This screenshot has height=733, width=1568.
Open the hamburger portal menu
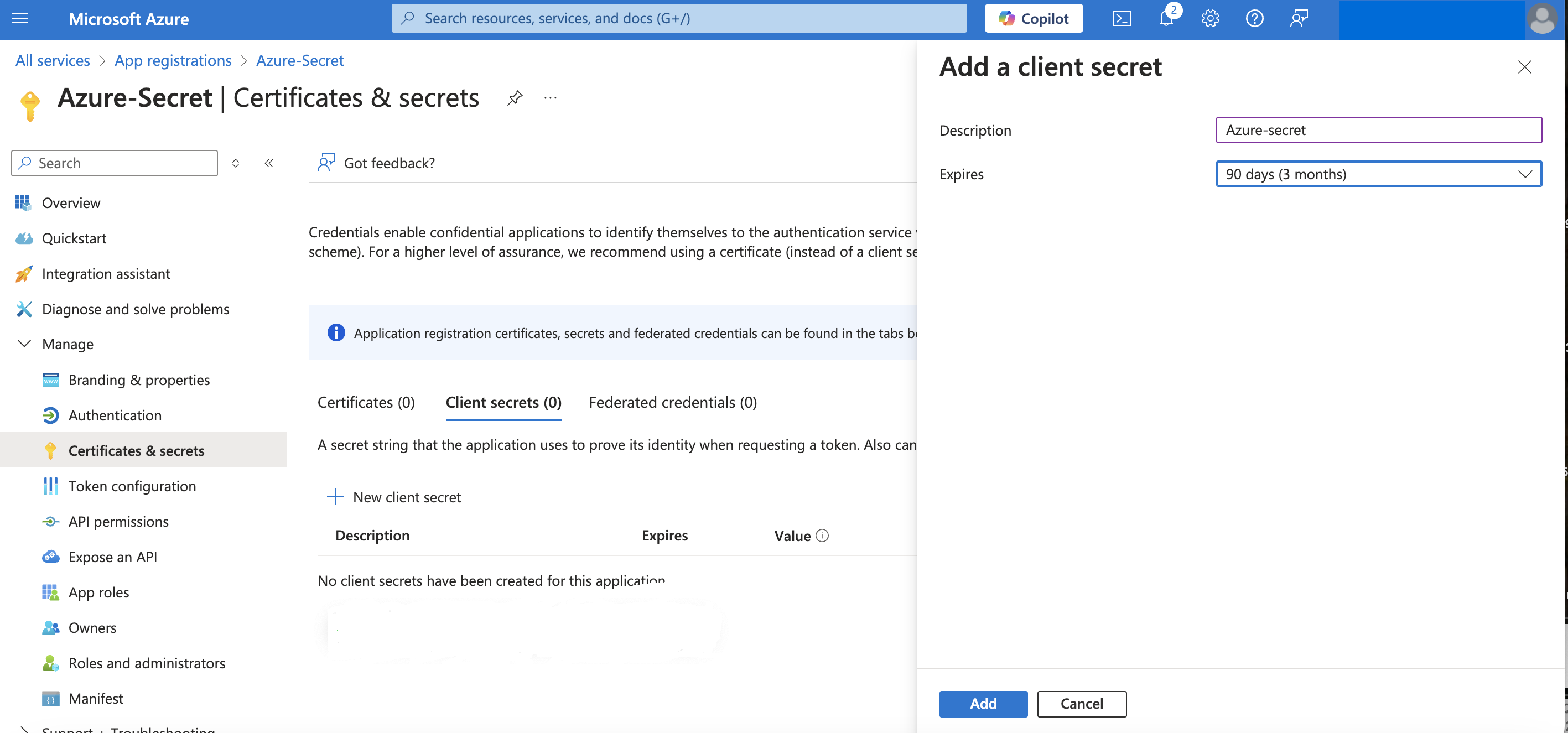(20, 18)
